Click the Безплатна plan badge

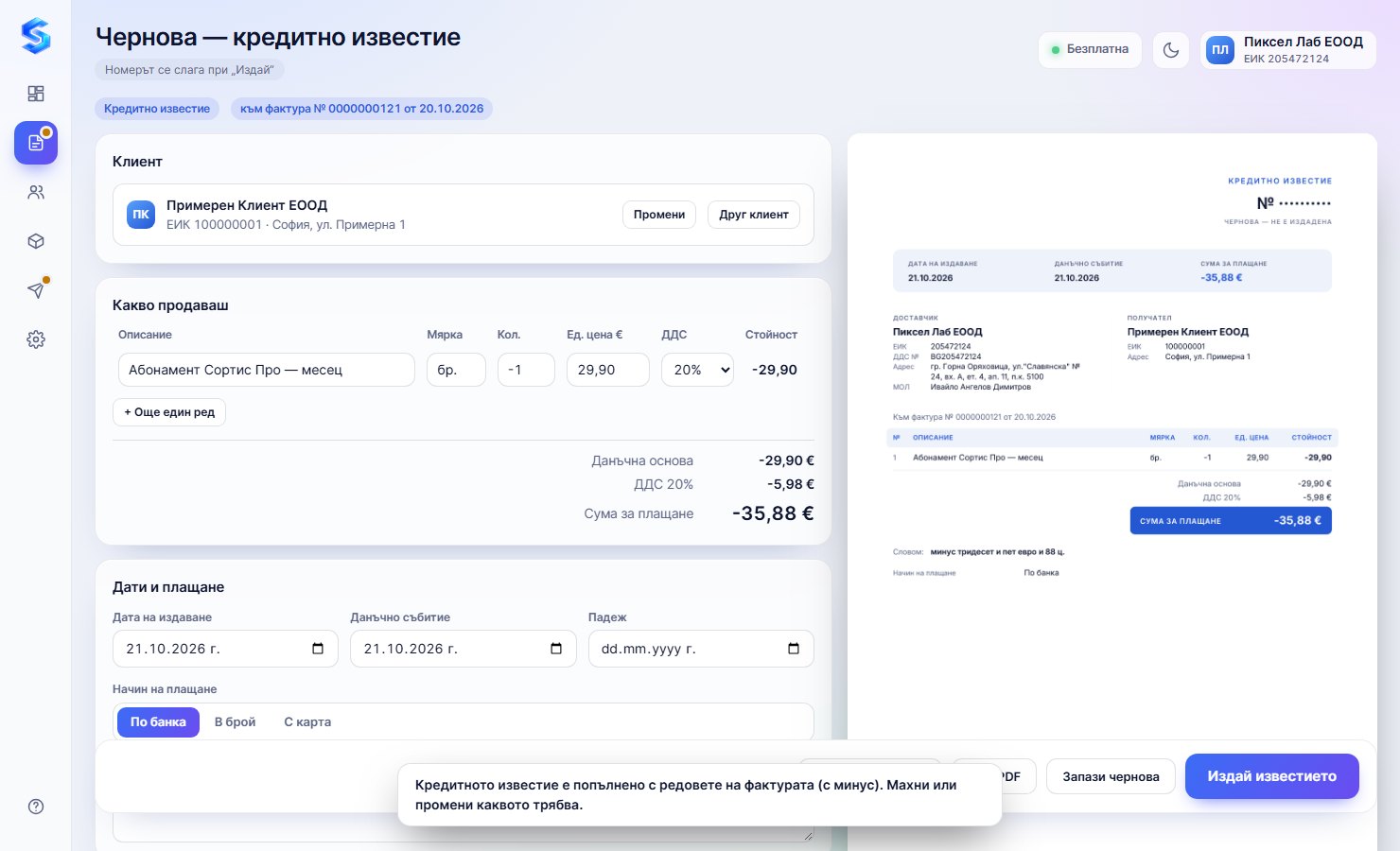click(1090, 49)
